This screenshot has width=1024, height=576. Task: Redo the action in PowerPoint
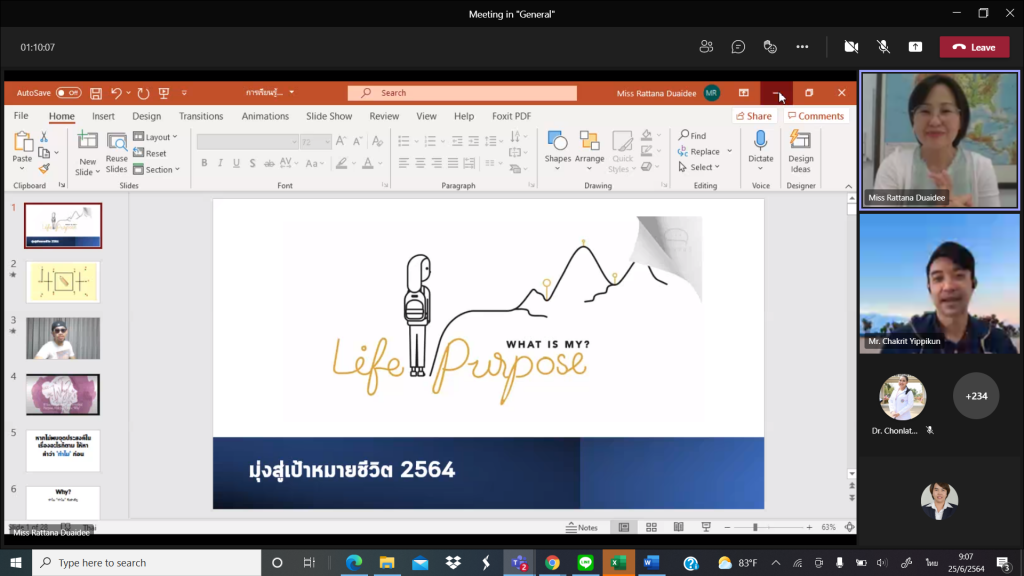click(143, 93)
